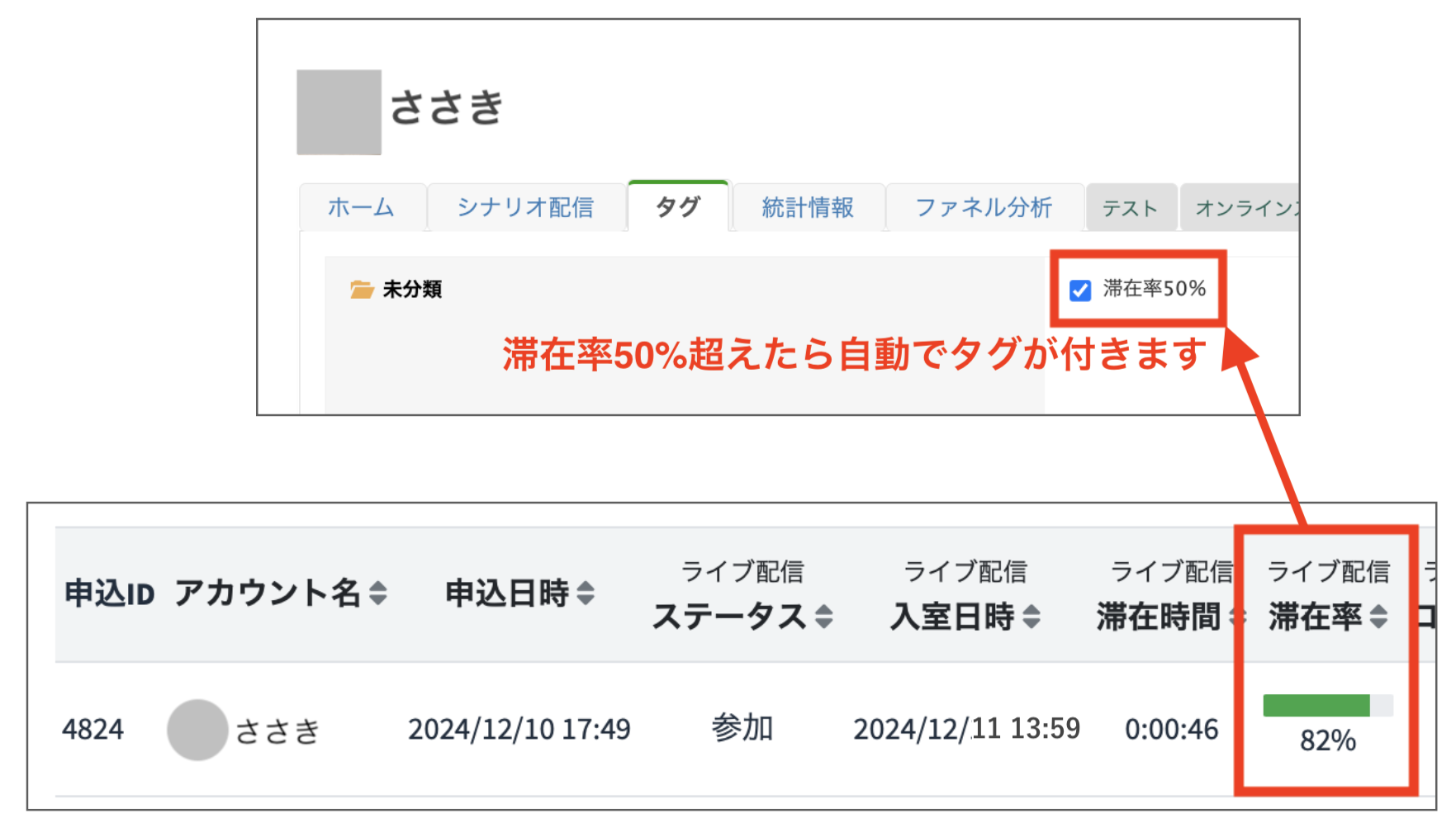This screenshot has height=832, width=1456.
Task: Select the 参加 status in the table row
Action: coord(741,727)
